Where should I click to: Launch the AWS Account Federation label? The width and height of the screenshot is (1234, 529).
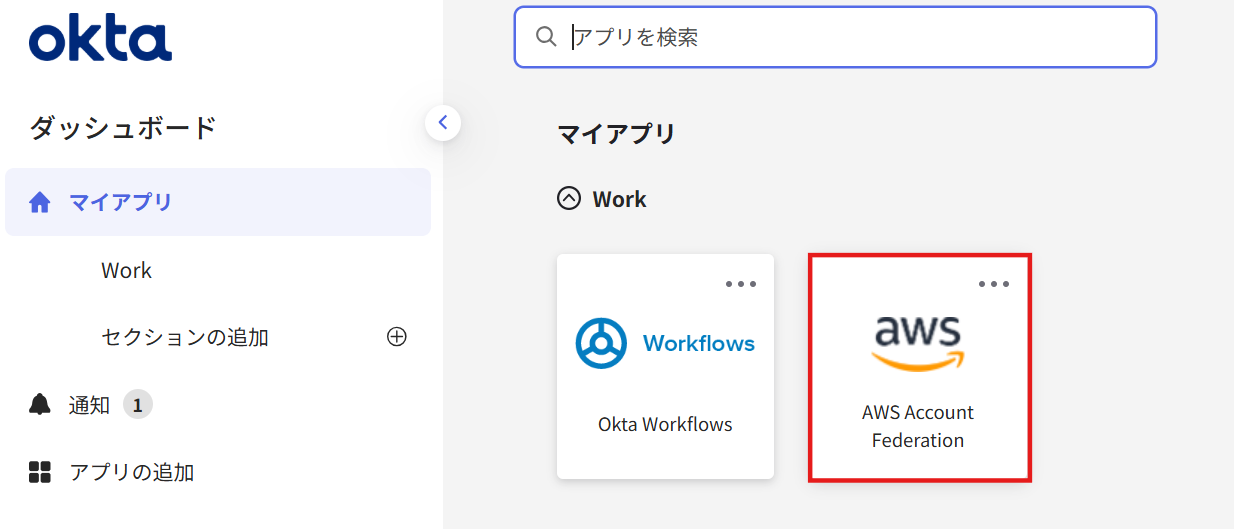click(918, 426)
